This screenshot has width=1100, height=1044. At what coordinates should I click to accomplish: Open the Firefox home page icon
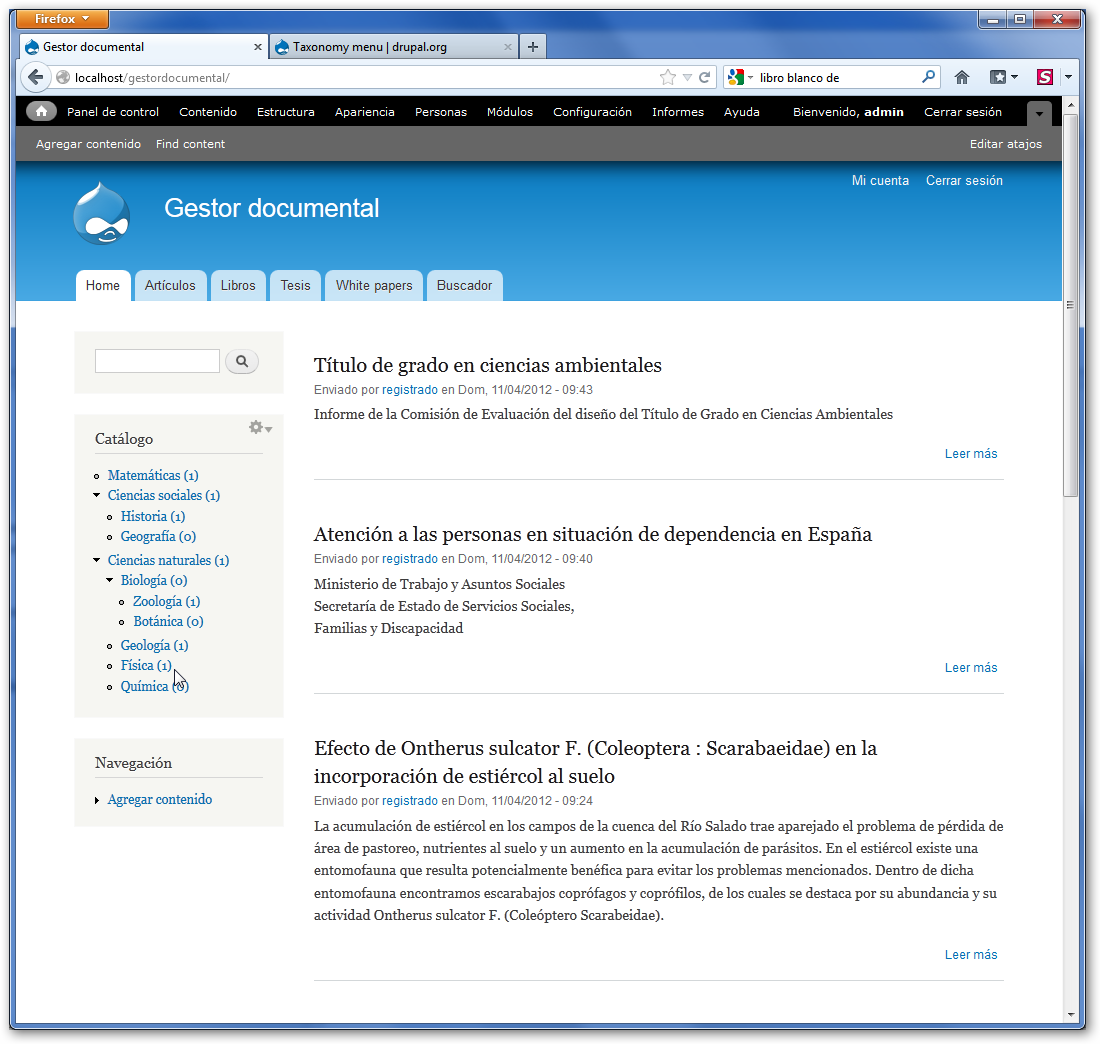[x=962, y=77]
